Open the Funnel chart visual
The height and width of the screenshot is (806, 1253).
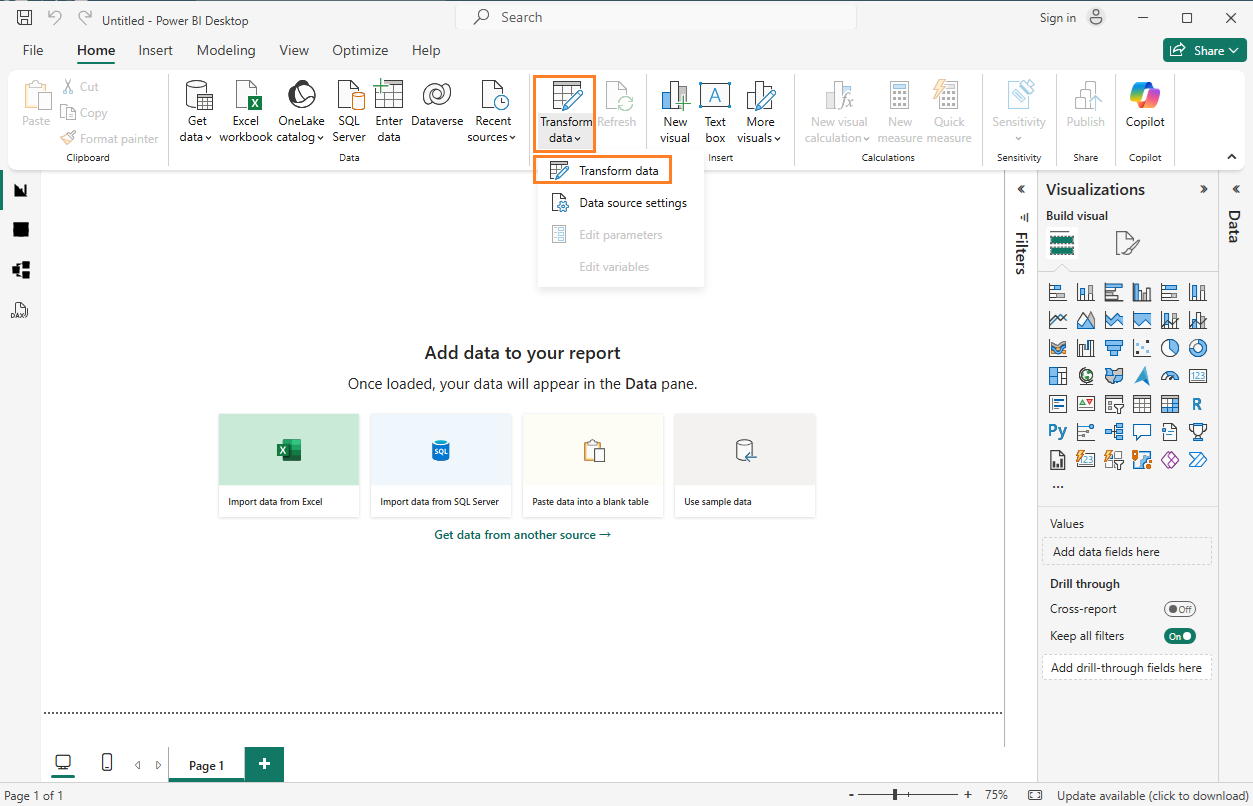coord(1113,347)
